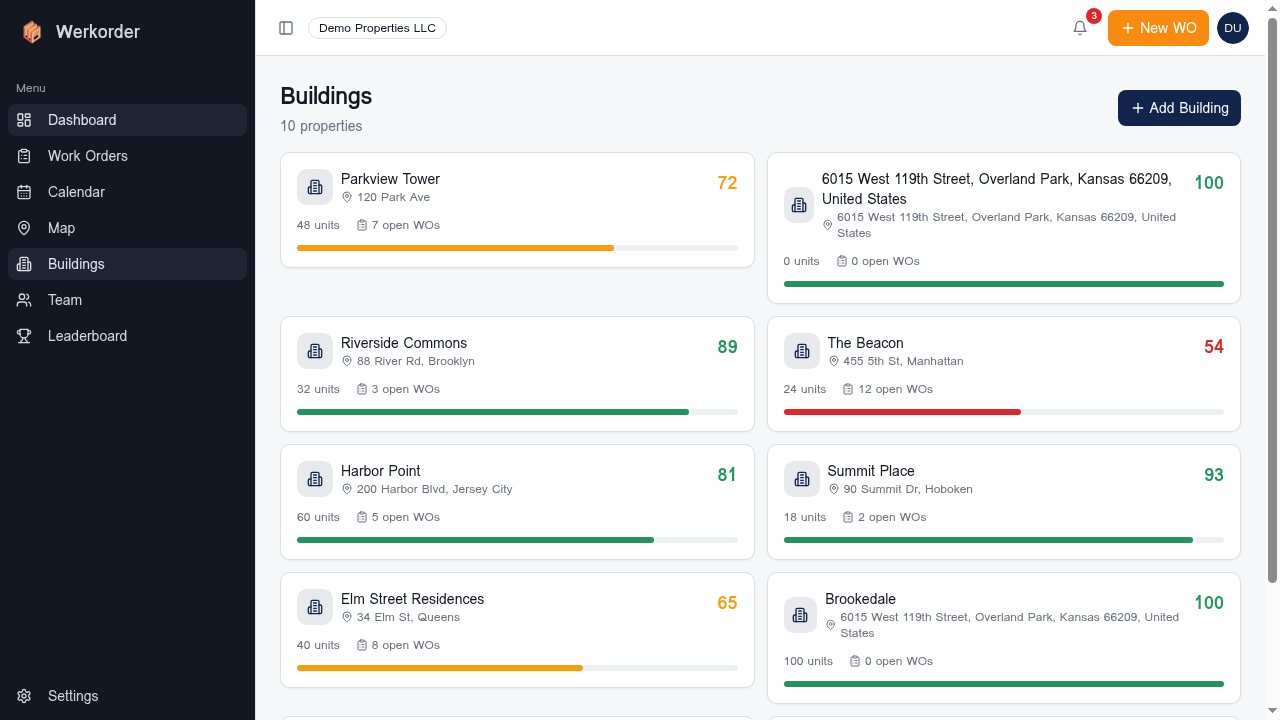The width and height of the screenshot is (1280, 720).
Task: Click the location pin beside 90 Summit Dr
Action: (x=834, y=489)
